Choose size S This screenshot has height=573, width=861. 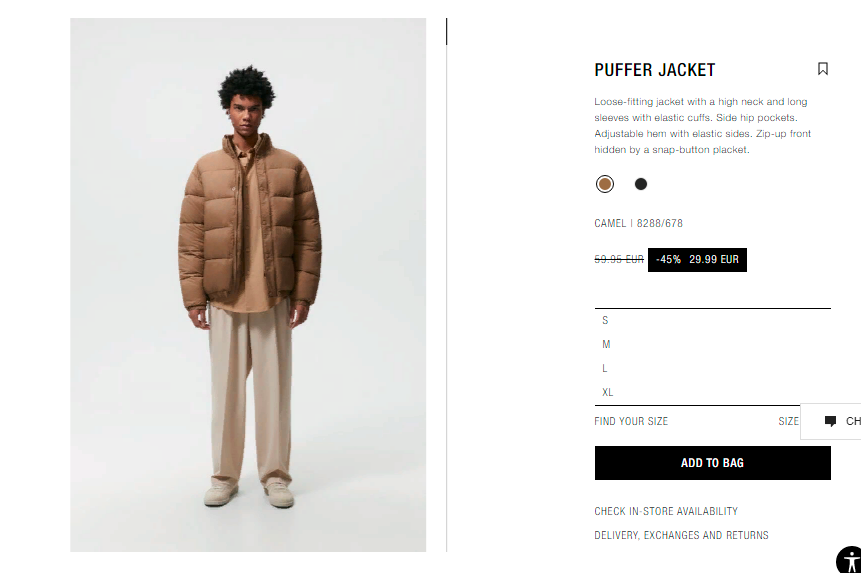point(712,321)
